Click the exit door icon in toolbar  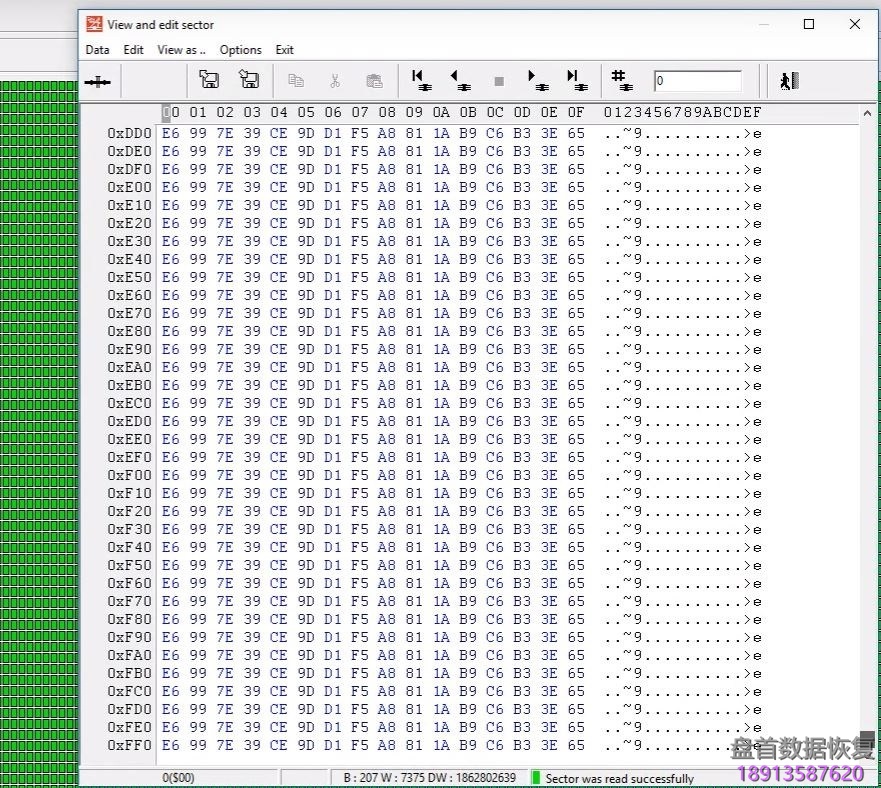coord(789,81)
